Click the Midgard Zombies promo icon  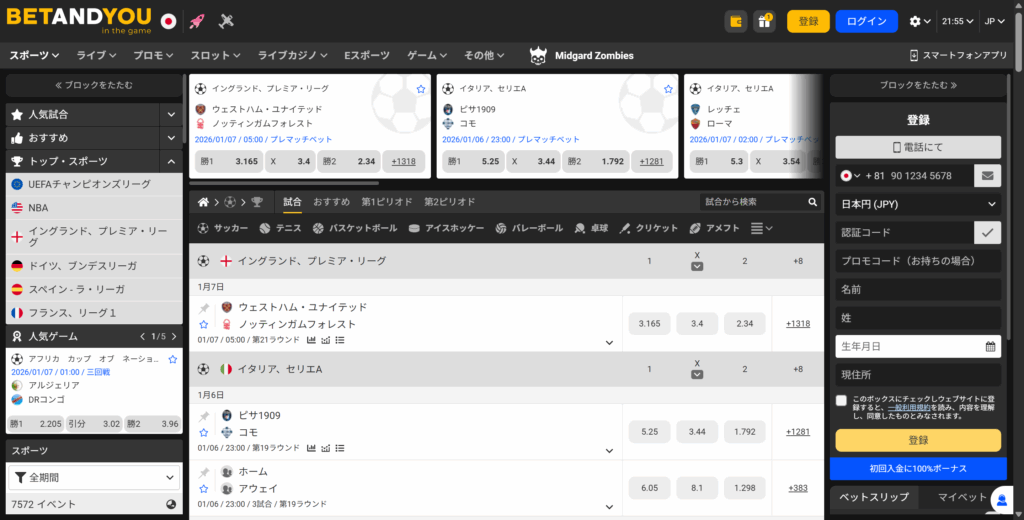pos(537,56)
